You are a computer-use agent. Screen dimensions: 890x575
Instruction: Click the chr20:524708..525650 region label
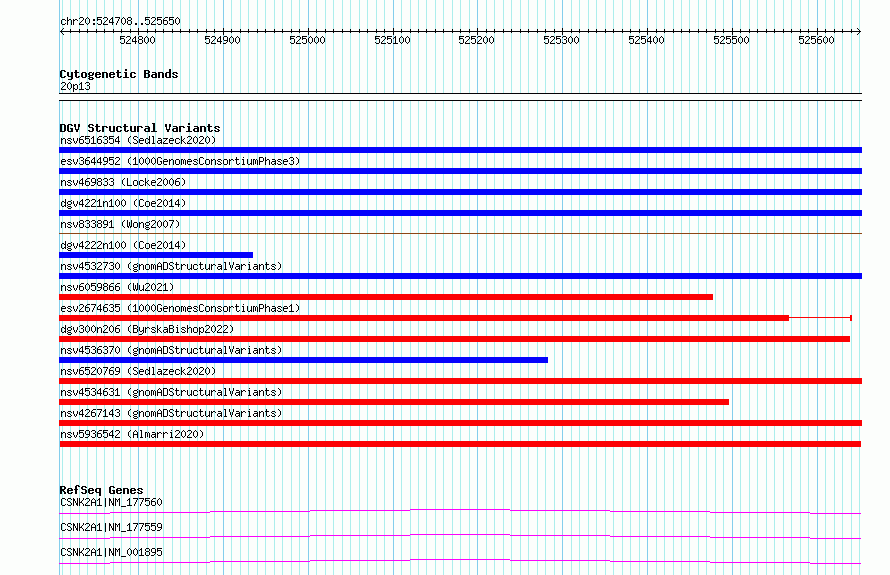click(120, 21)
